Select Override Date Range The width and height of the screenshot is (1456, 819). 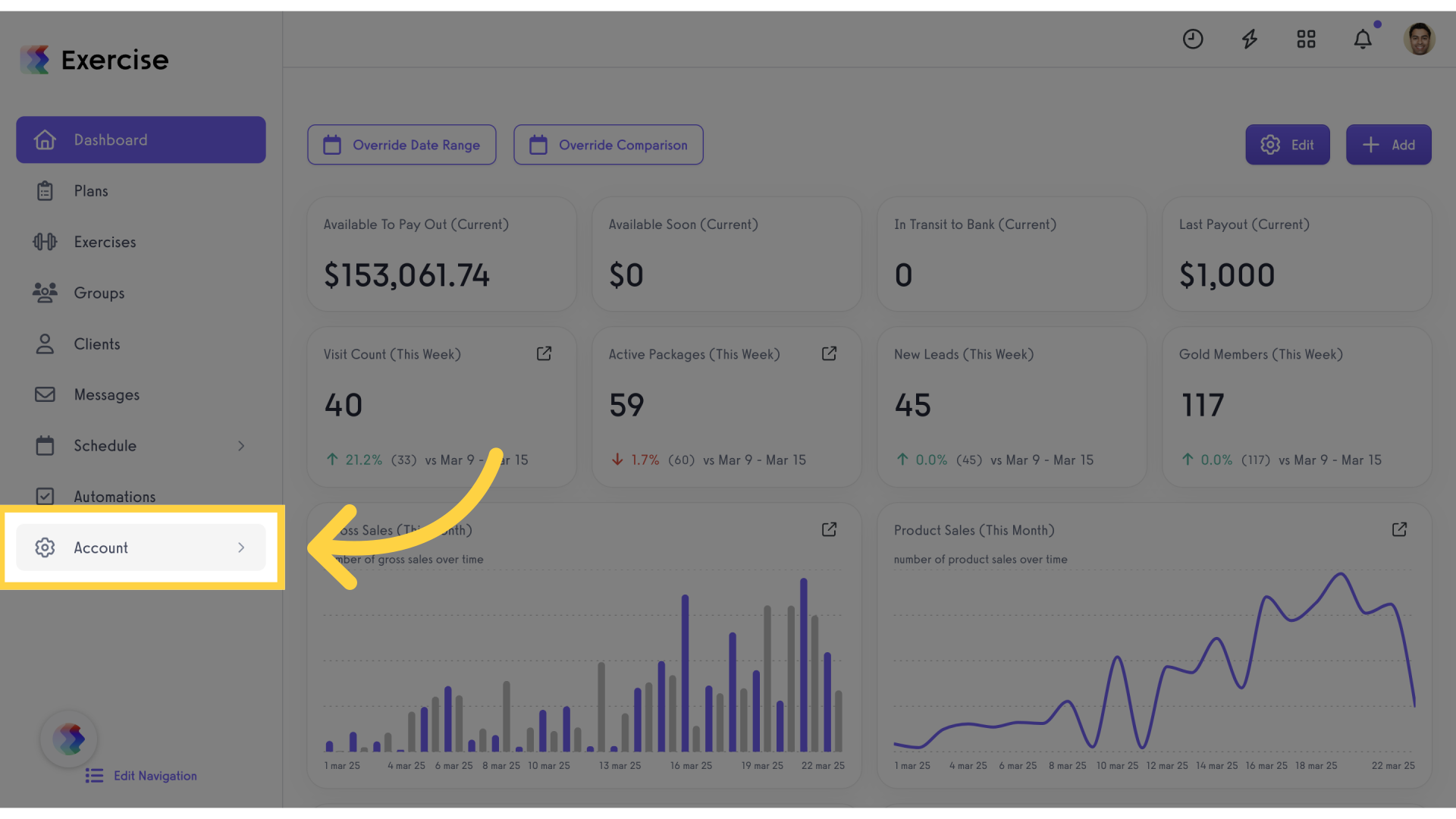pyautogui.click(x=402, y=145)
